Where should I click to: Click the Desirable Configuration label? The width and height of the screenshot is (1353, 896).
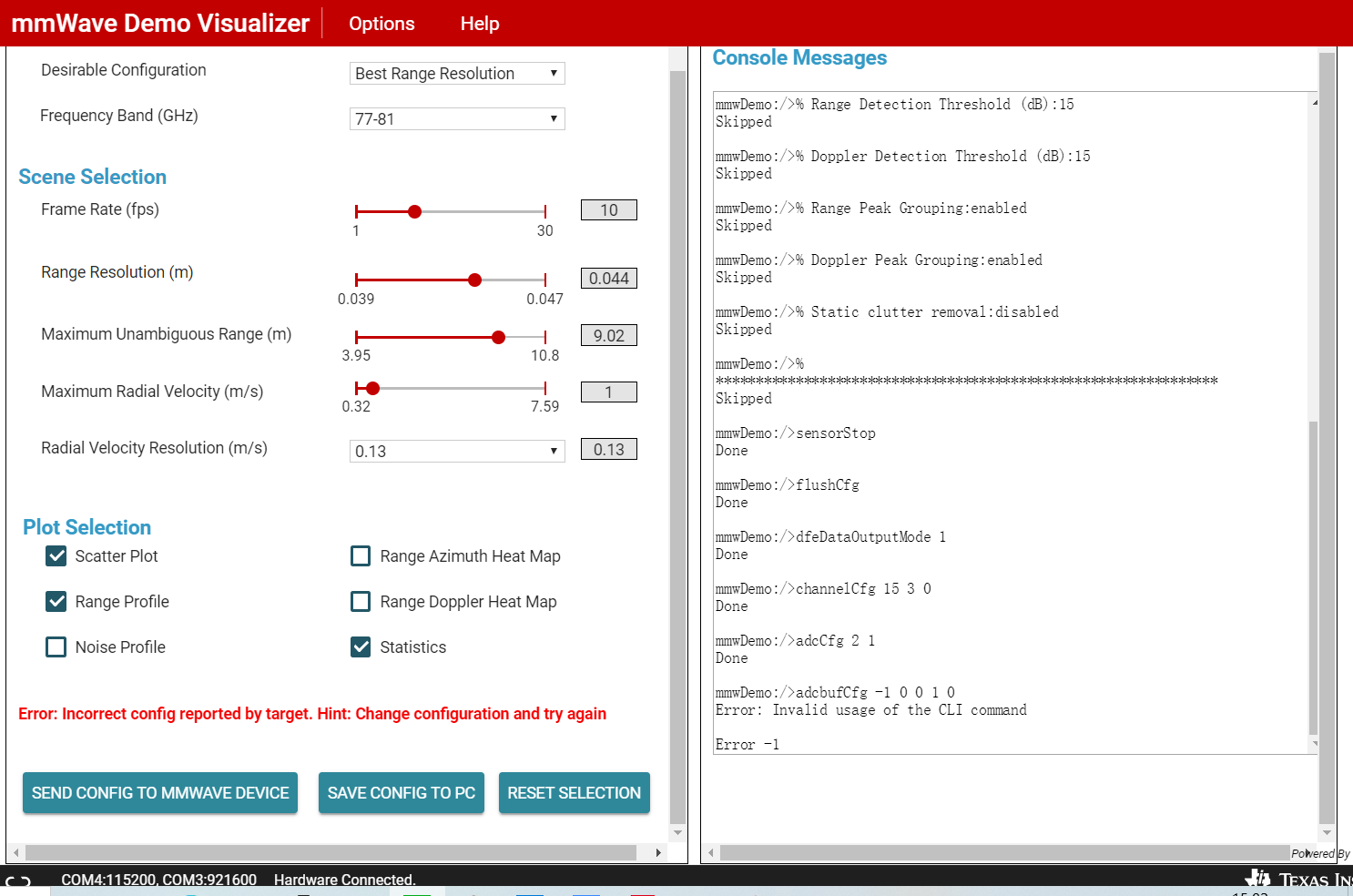click(124, 70)
